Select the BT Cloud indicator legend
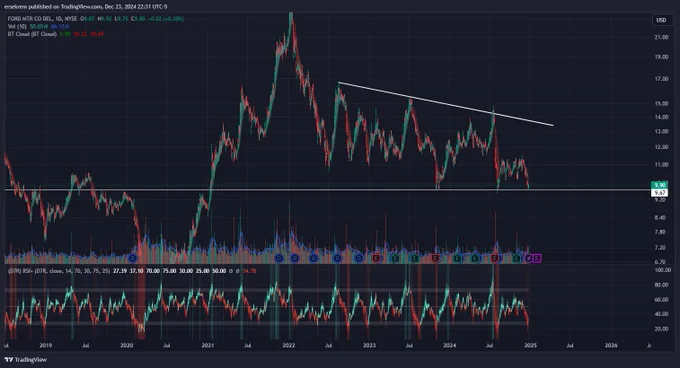 click(x=32, y=34)
